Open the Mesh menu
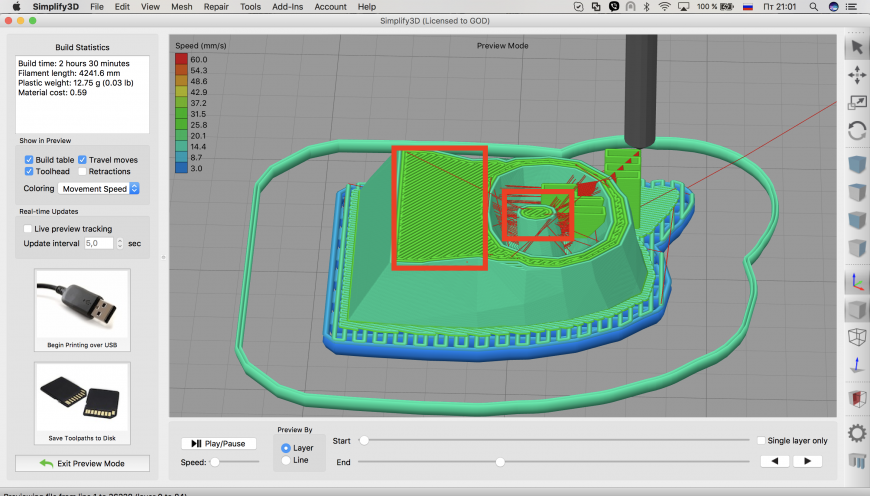Image resolution: width=870 pixels, height=496 pixels. tap(181, 7)
